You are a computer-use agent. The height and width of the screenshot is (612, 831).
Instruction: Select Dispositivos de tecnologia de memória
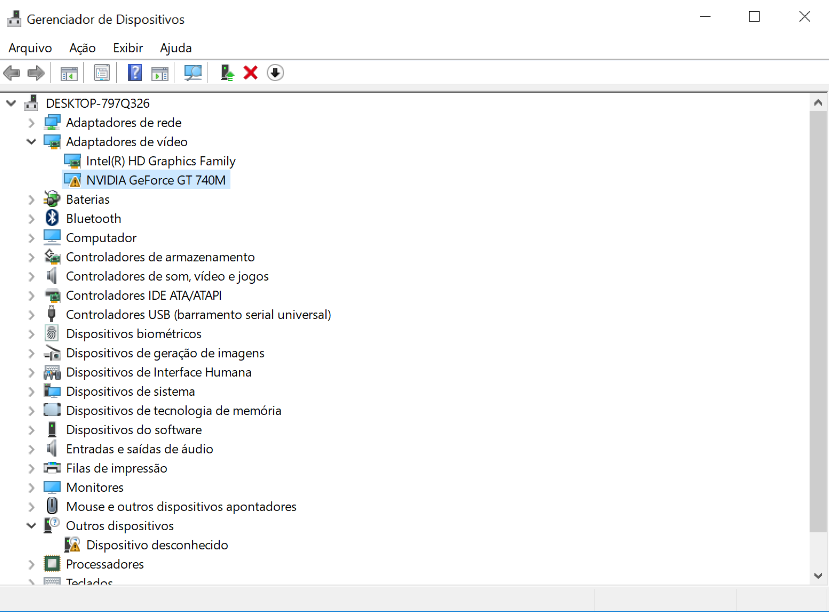[x=173, y=411]
